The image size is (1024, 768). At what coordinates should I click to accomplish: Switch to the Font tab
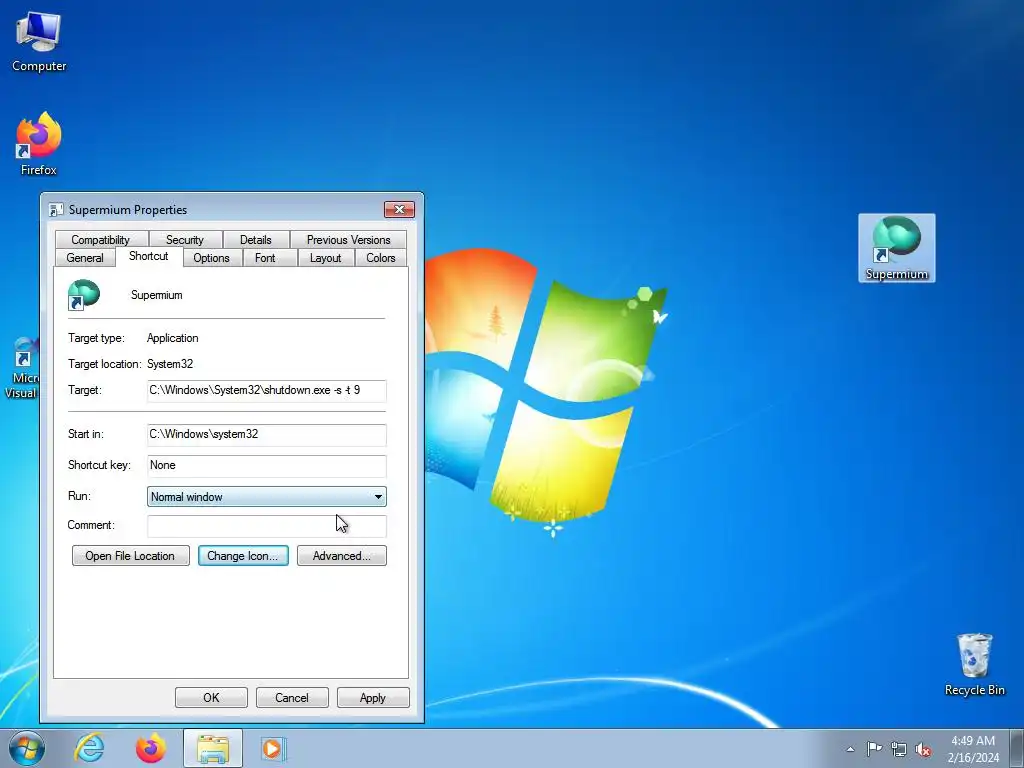coord(265,258)
